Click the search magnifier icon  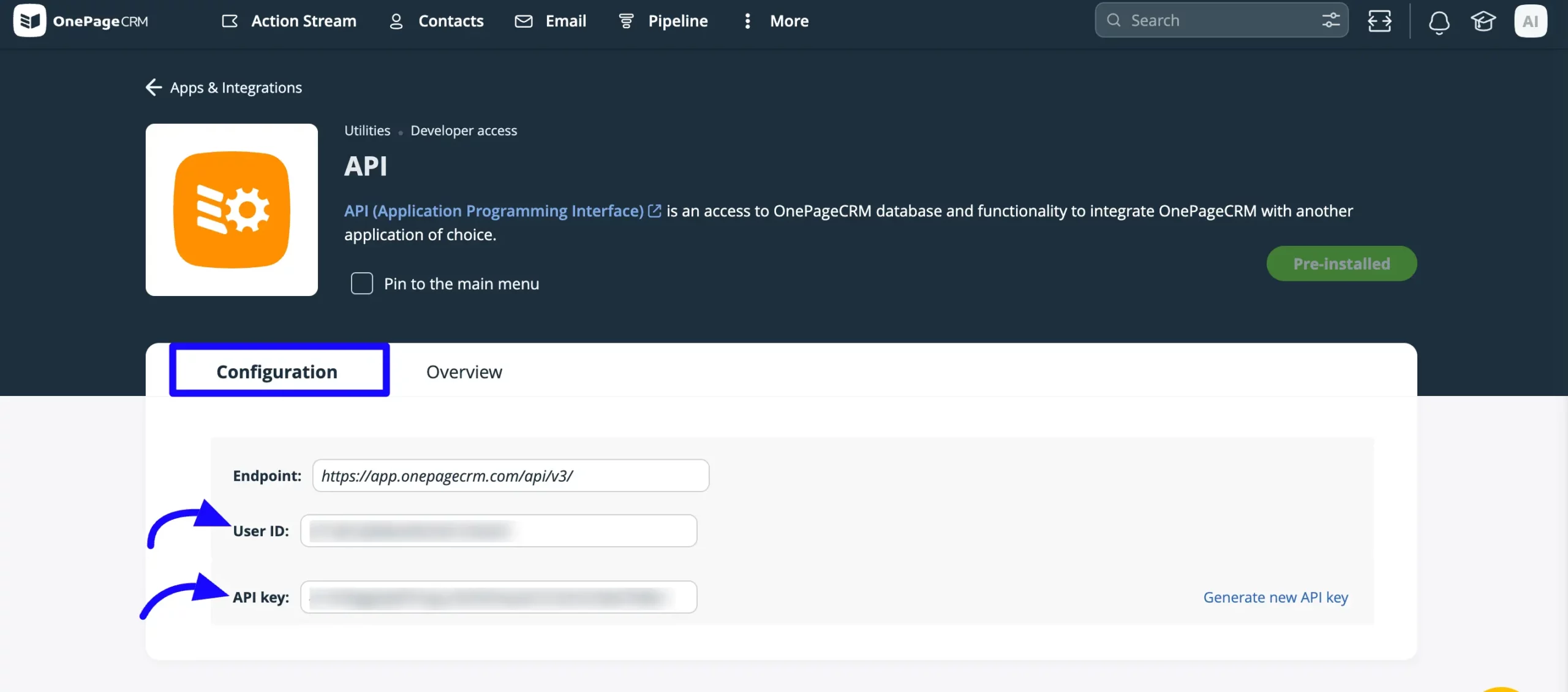pyautogui.click(x=1114, y=20)
